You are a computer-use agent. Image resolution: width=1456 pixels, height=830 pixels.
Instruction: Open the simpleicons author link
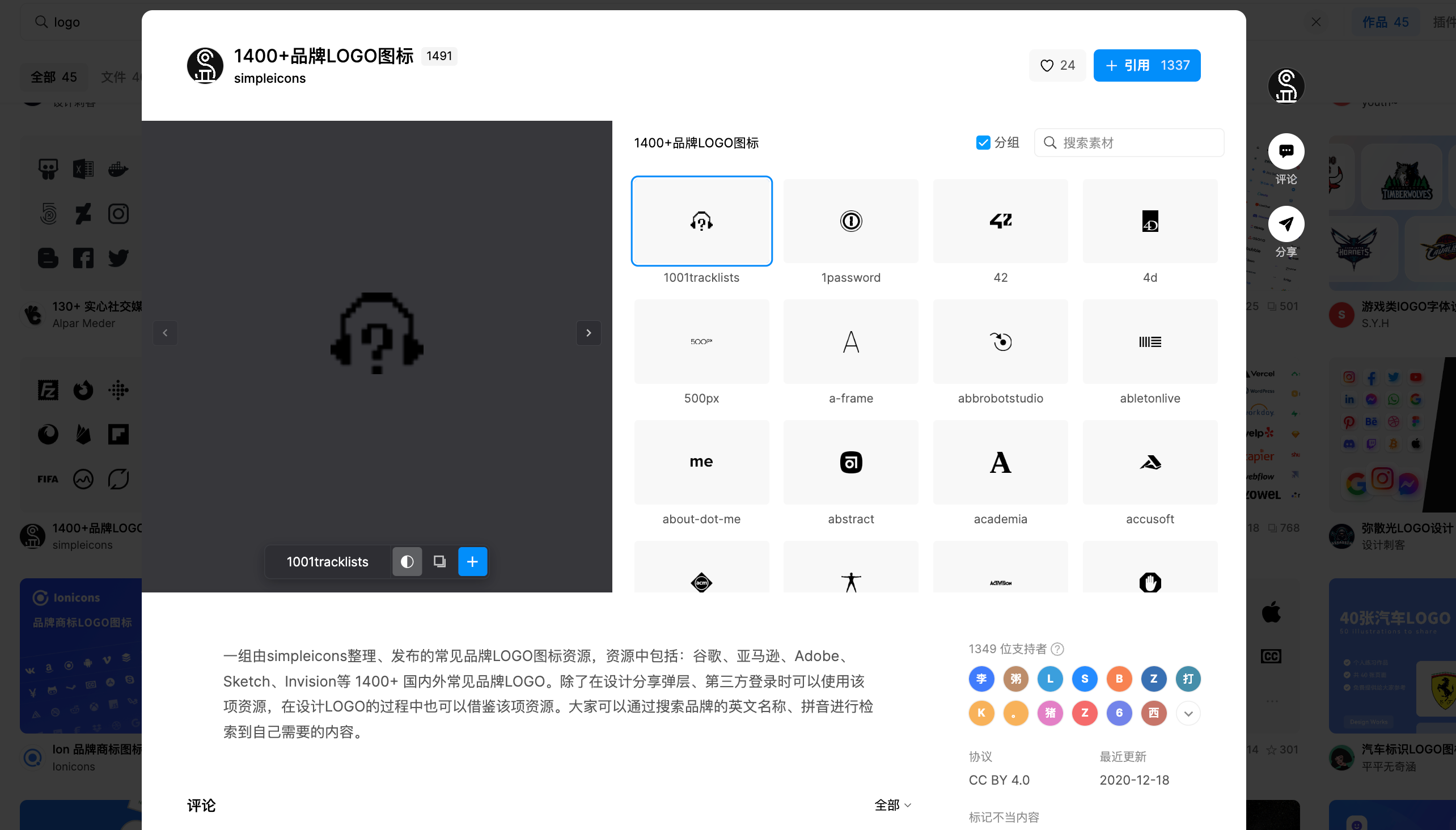[x=270, y=79]
